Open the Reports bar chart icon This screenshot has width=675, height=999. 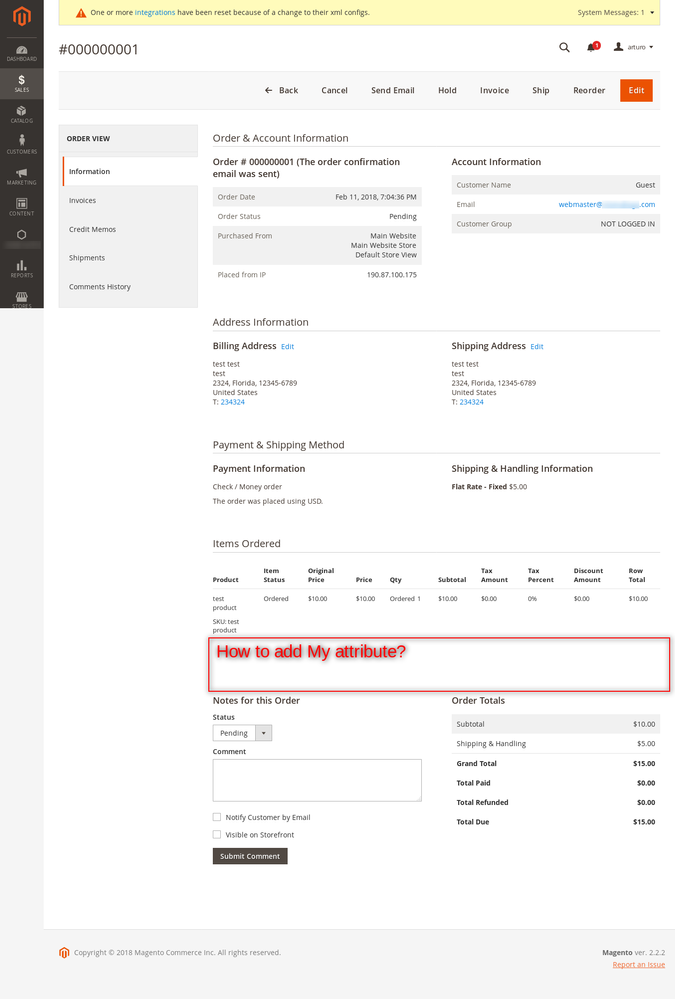click(x=21, y=268)
